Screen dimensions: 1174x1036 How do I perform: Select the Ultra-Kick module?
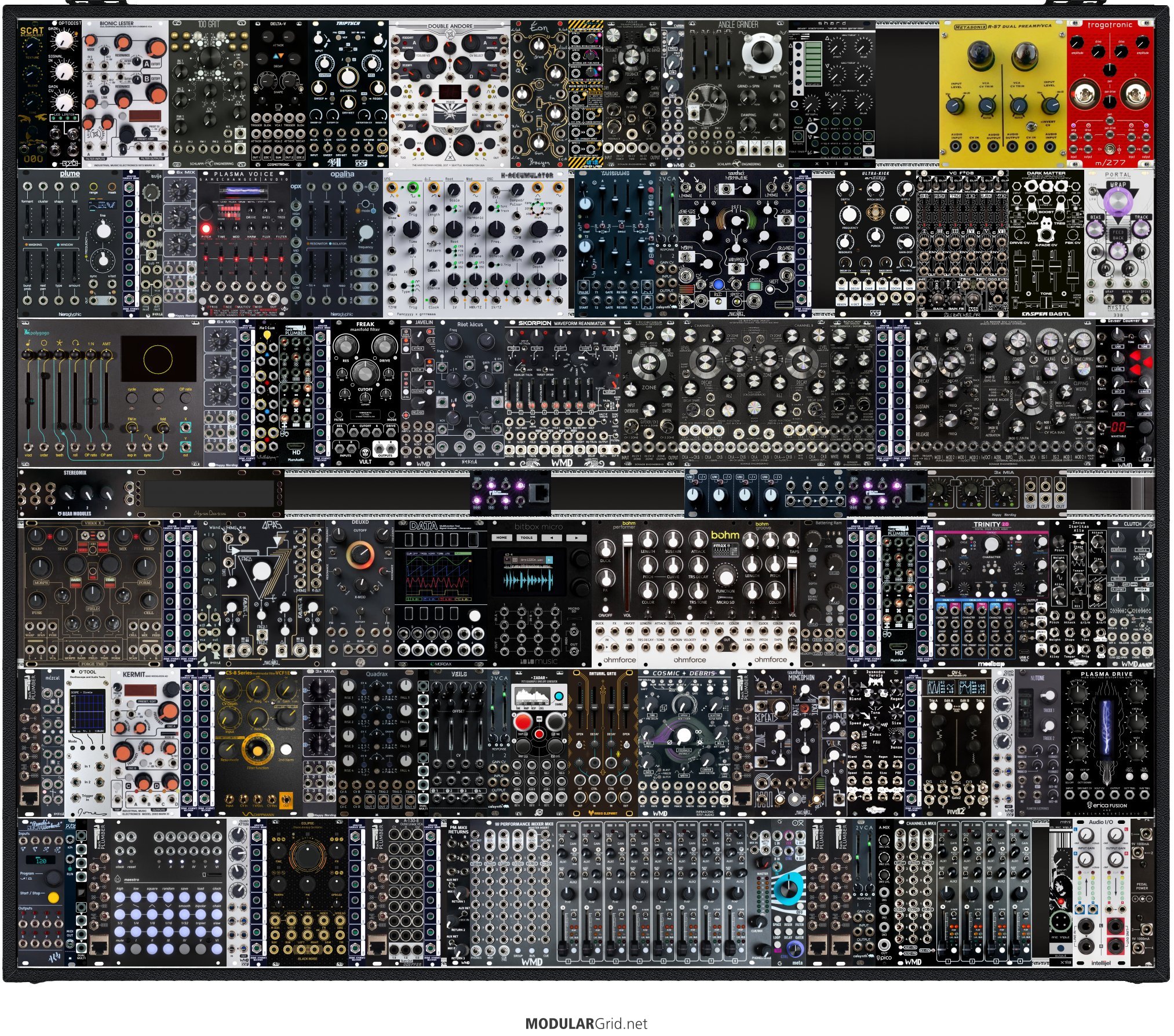point(876,244)
